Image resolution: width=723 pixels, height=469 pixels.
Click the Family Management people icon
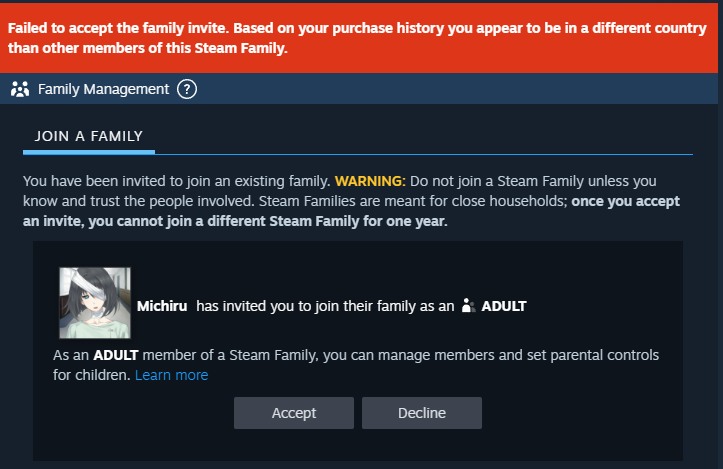click(x=20, y=89)
